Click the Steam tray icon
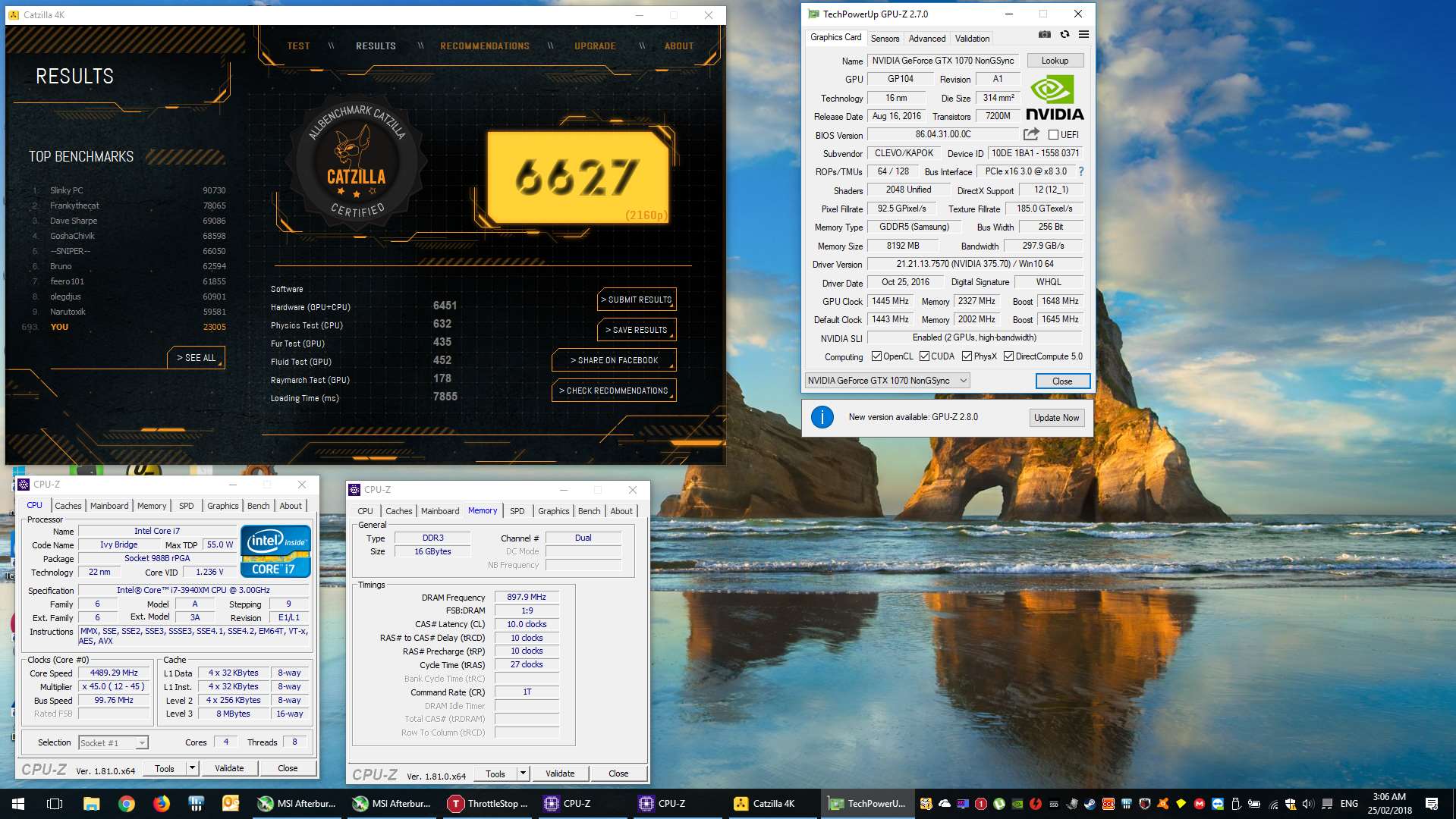The height and width of the screenshot is (819, 1456). [1090, 804]
